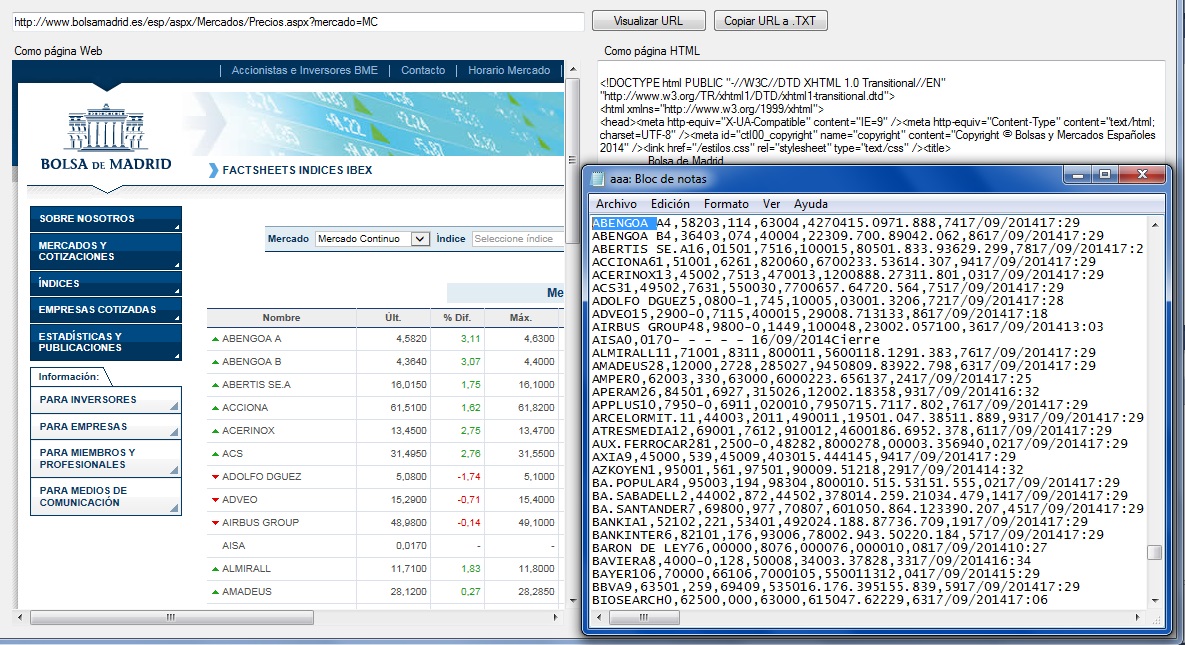Open ABENGOA A in the web table
The width and height of the screenshot is (1185, 645).
[x=252, y=339]
